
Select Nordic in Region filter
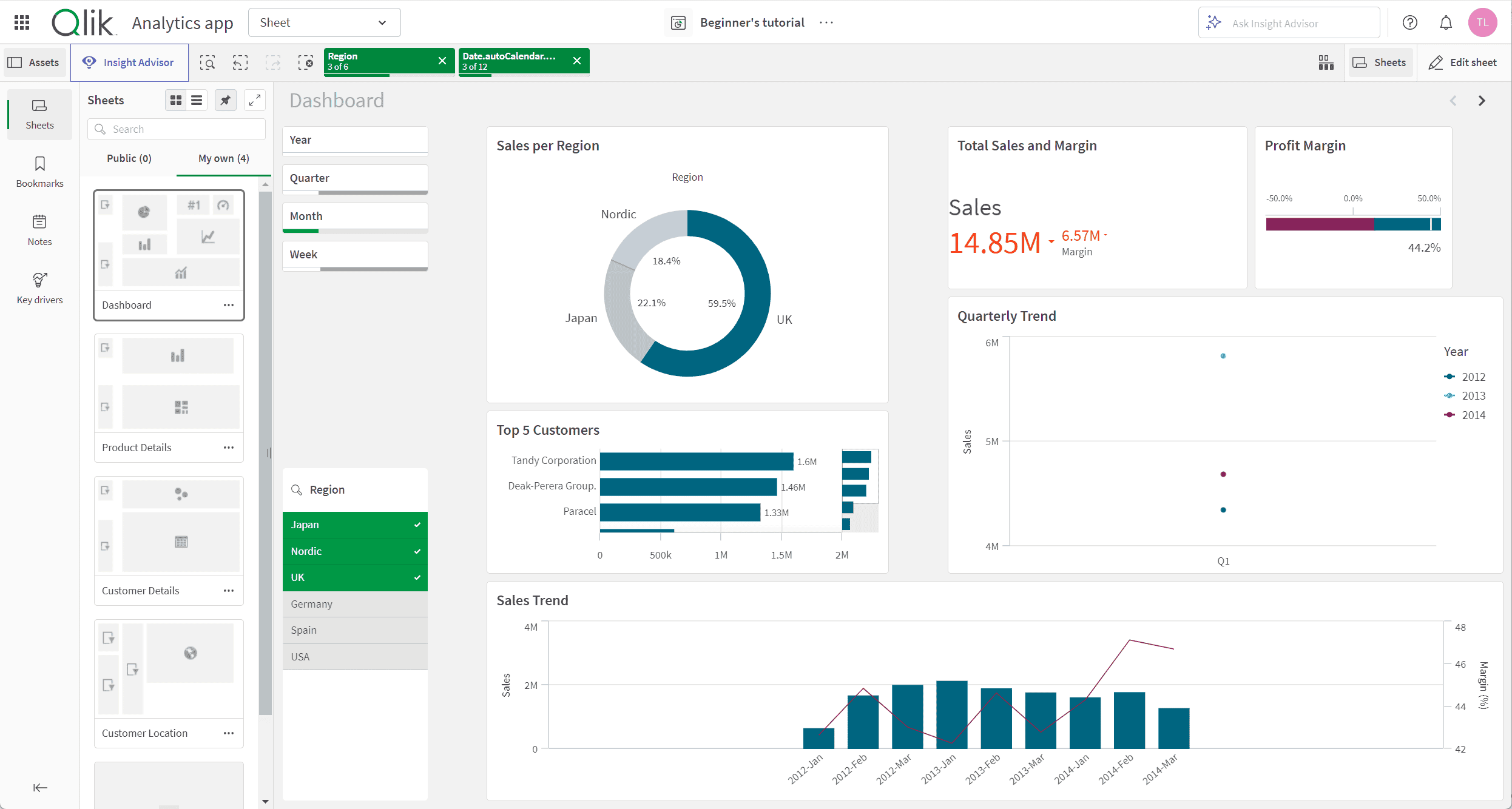[353, 551]
